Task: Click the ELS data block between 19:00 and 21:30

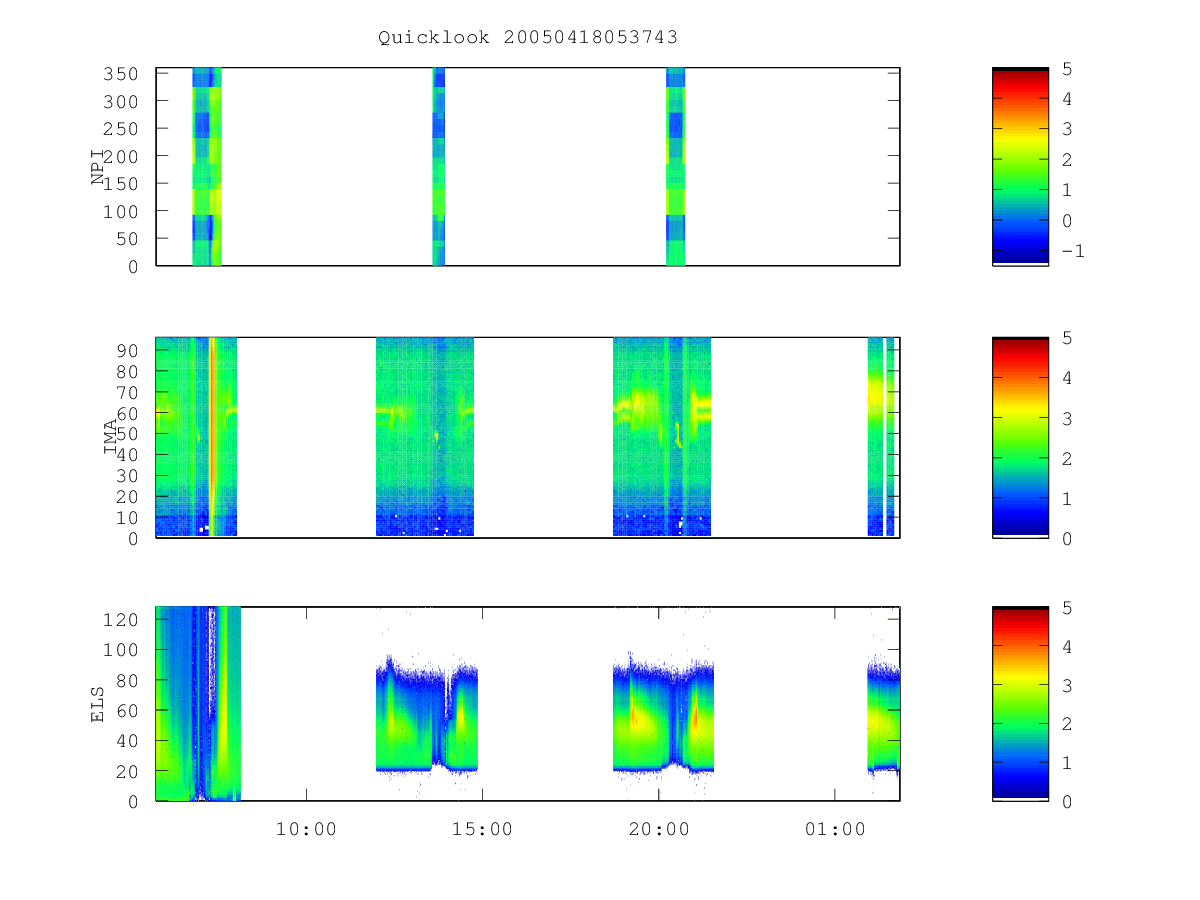Action: (x=663, y=715)
